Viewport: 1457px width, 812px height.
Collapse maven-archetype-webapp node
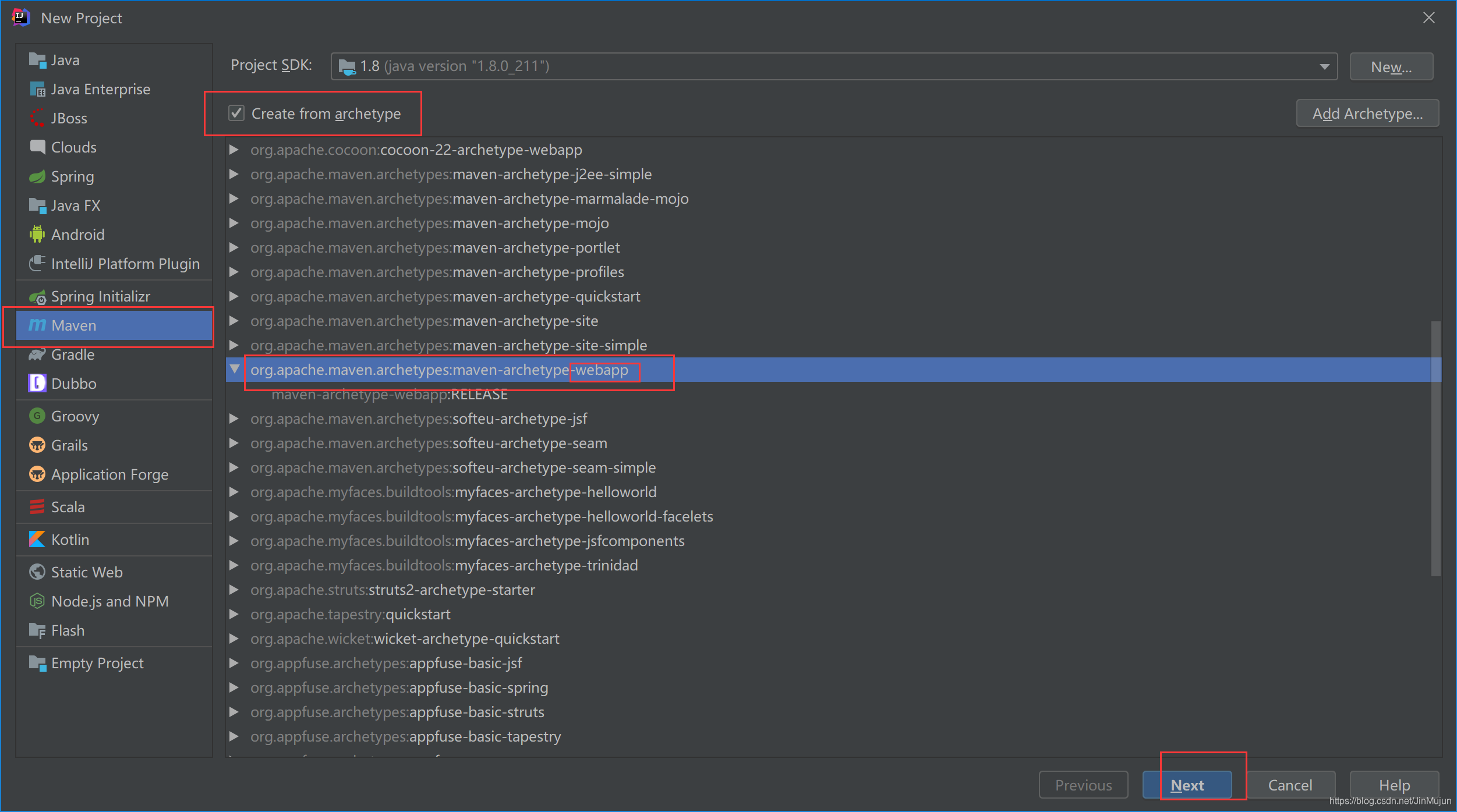click(x=235, y=369)
